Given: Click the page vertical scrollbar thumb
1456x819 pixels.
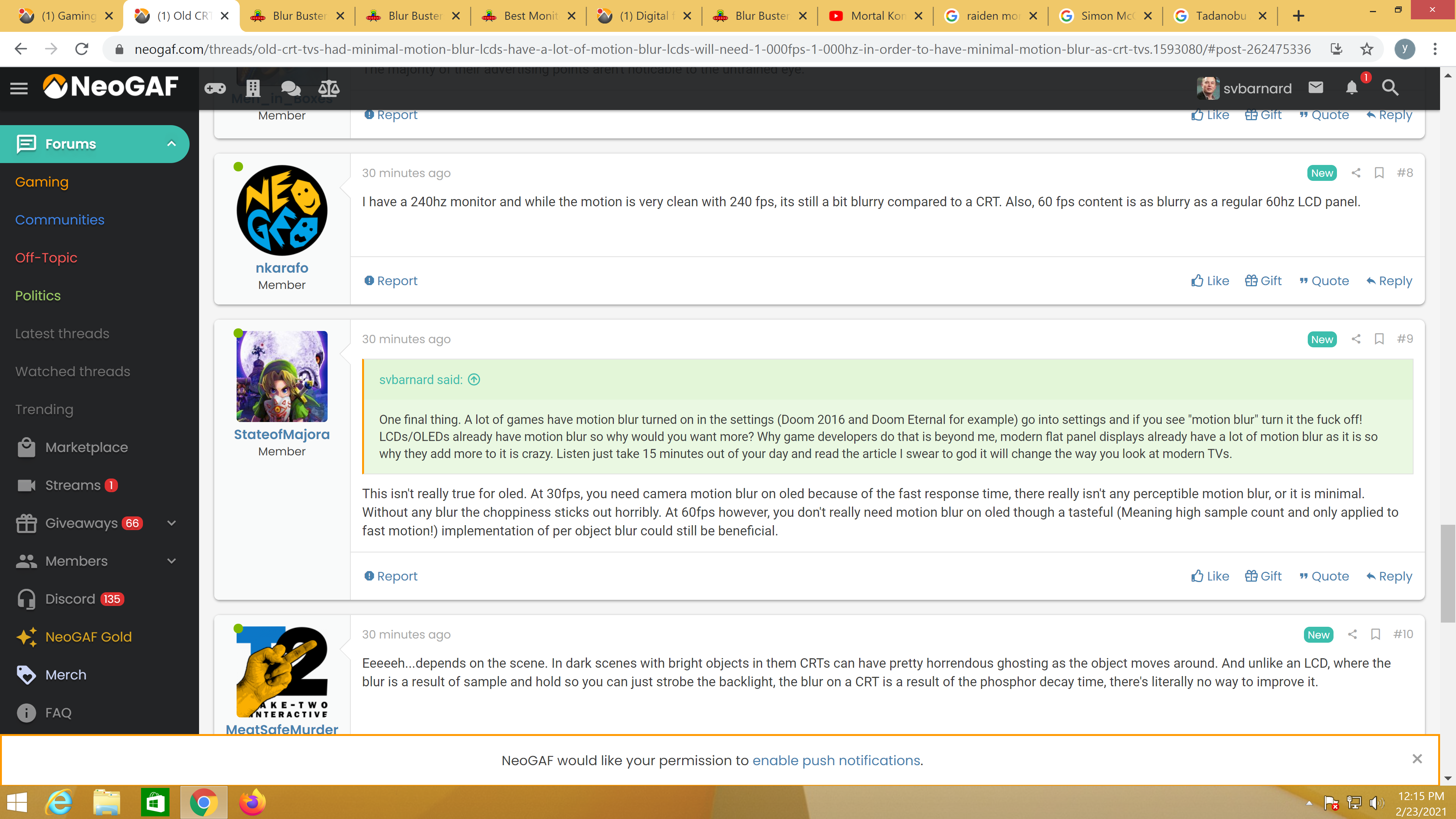Looking at the screenshot, I should (1448, 573).
